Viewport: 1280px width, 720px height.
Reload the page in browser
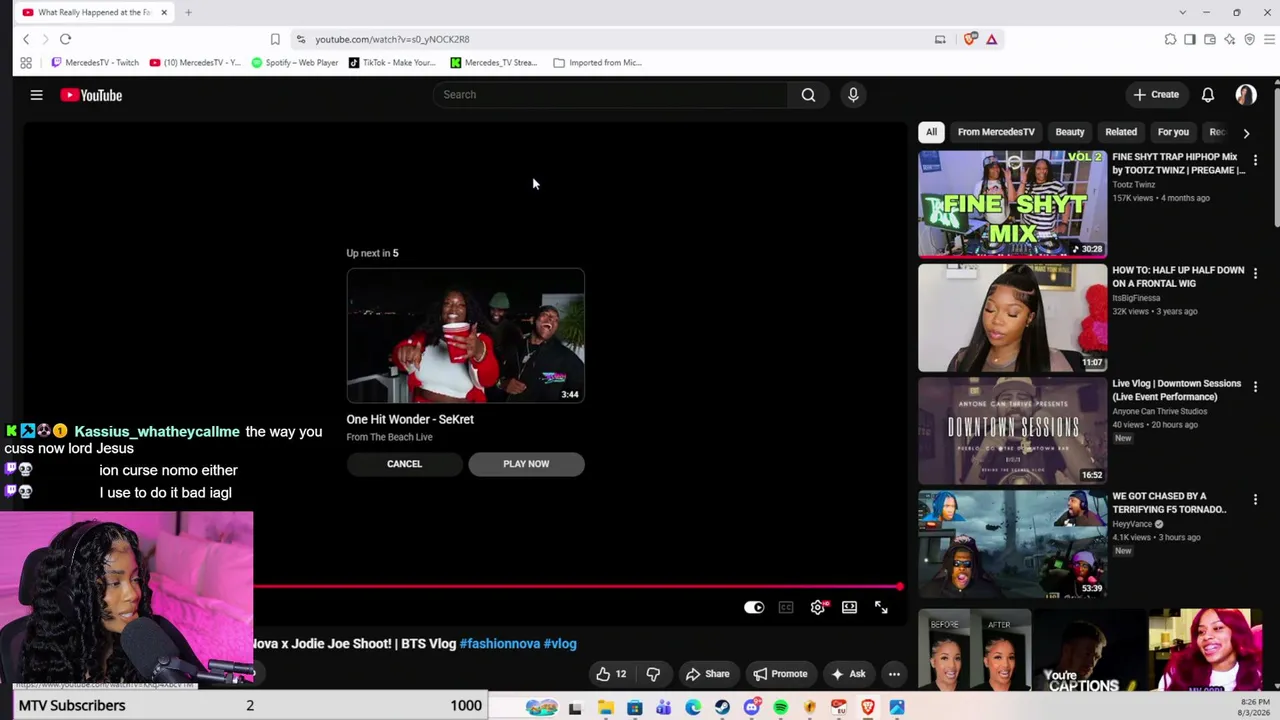click(65, 39)
